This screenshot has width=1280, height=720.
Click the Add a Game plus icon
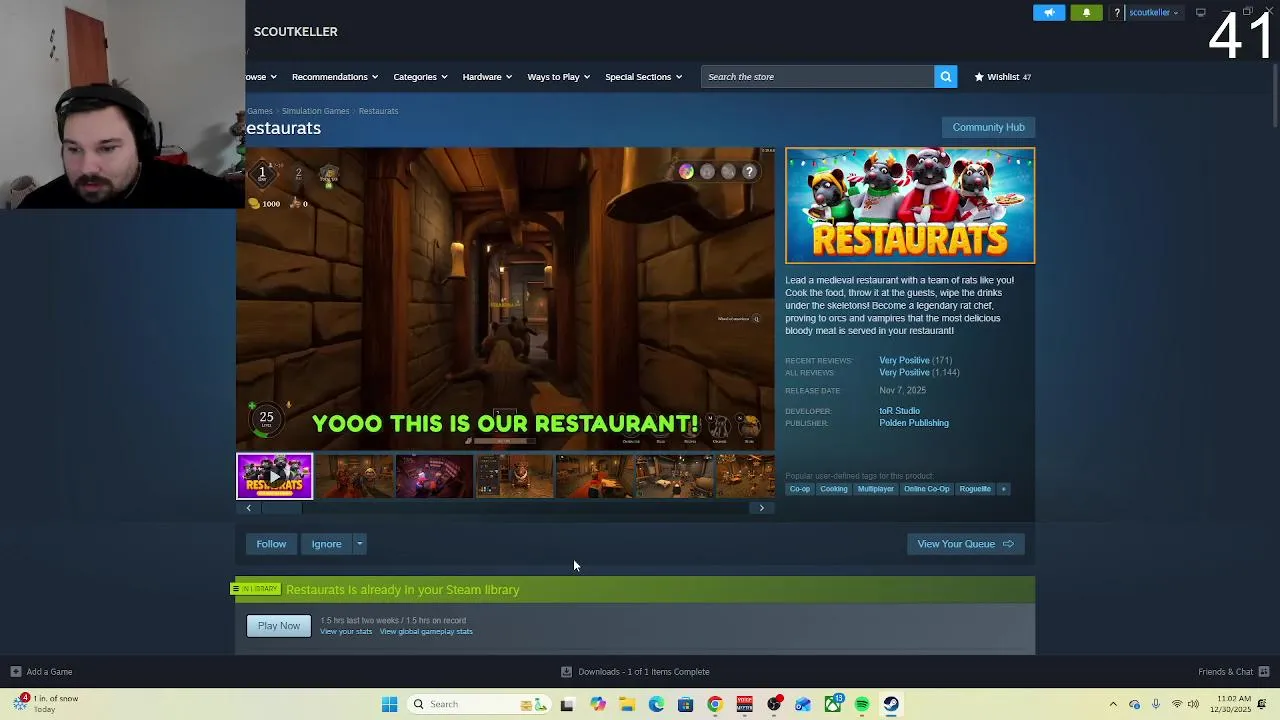[x=15, y=672]
